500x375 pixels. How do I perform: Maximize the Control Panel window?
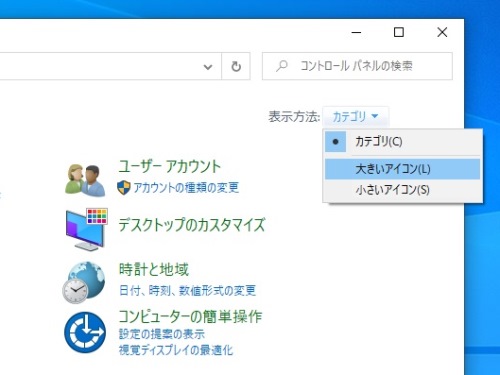pyautogui.click(x=399, y=32)
